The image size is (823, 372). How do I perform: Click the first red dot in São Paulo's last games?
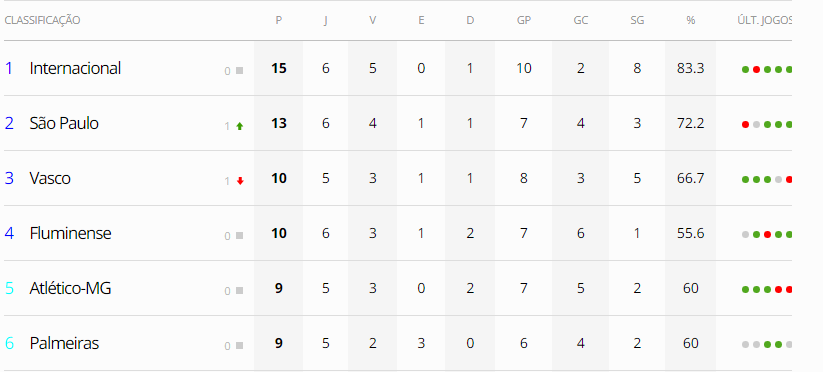745,124
